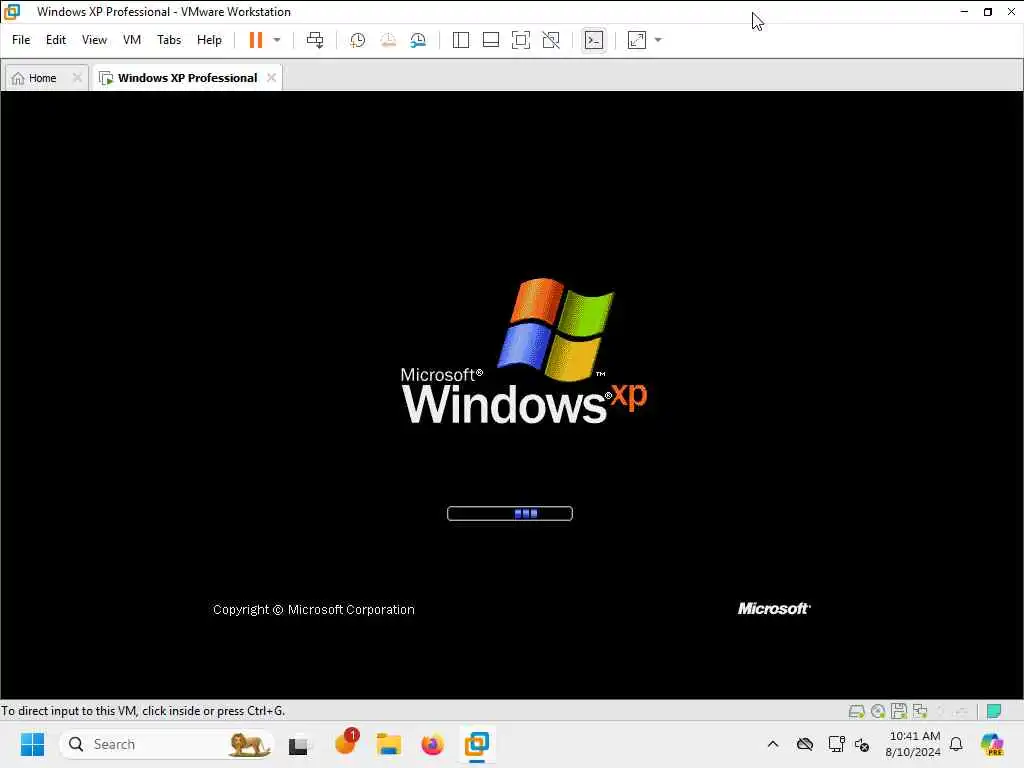Open the Copilot preview icon

tap(992, 744)
